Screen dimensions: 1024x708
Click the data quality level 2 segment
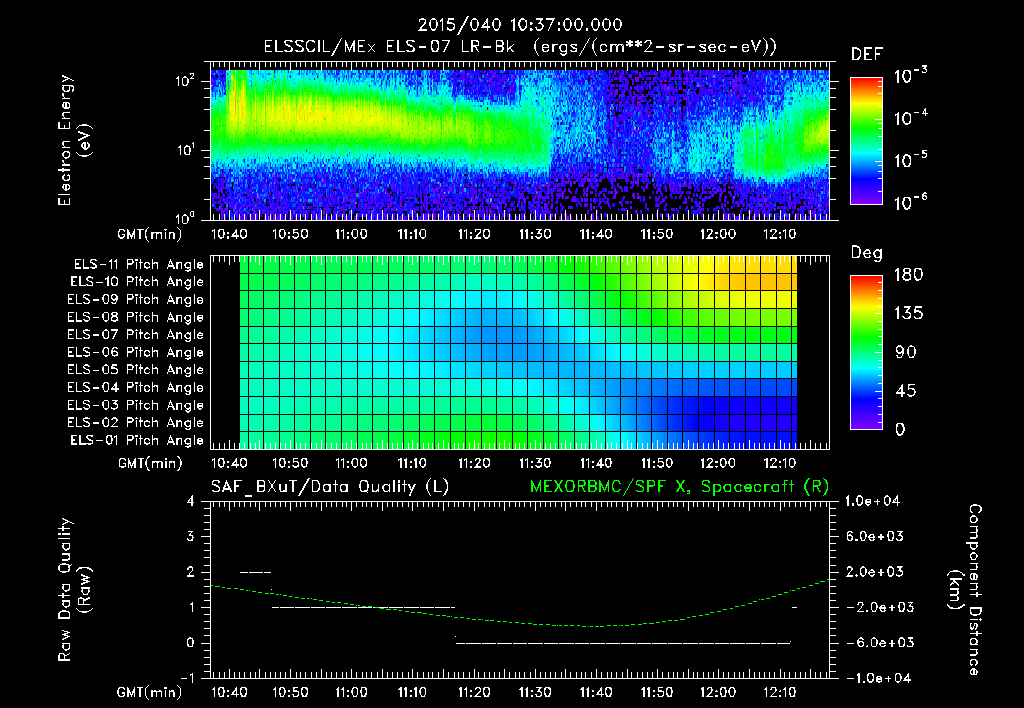point(255,572)
